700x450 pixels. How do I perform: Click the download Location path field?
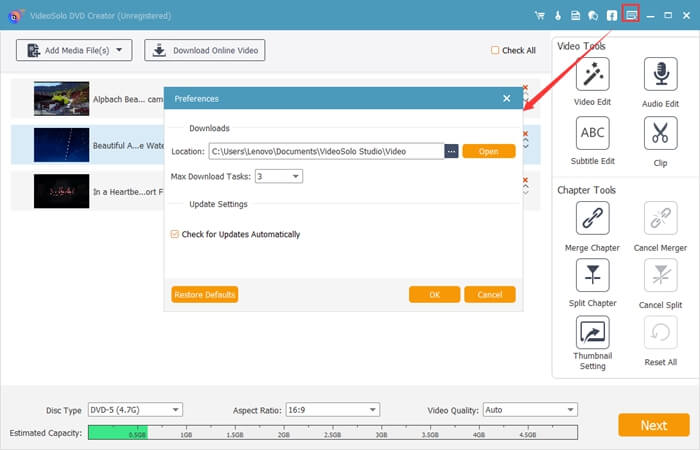(x=326, y=151)
